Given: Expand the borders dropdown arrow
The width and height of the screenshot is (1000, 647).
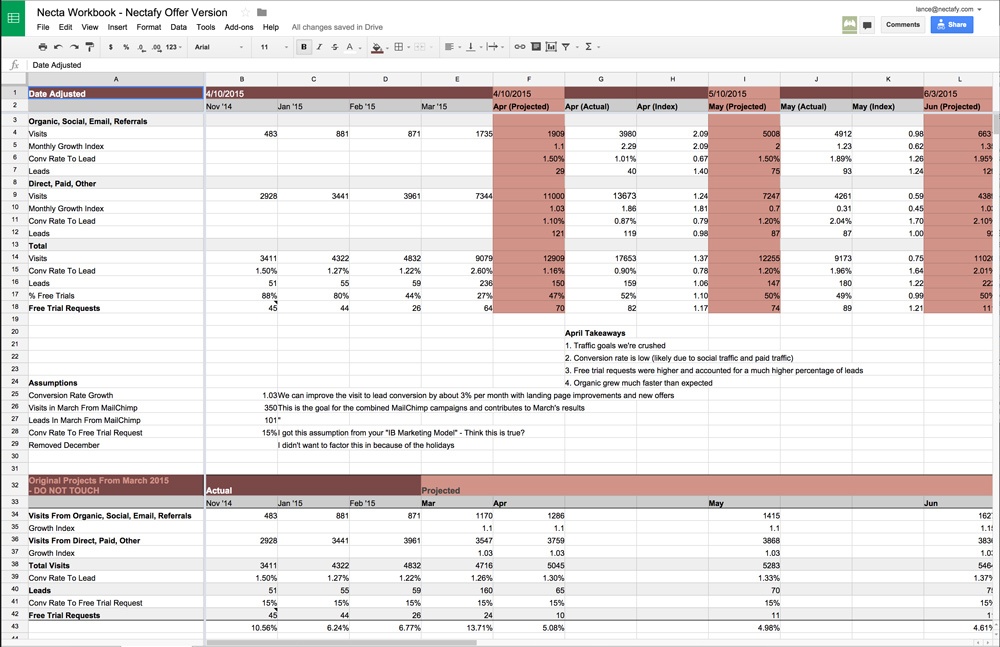Looking at the screenshot, I should (x=409, y=47).
